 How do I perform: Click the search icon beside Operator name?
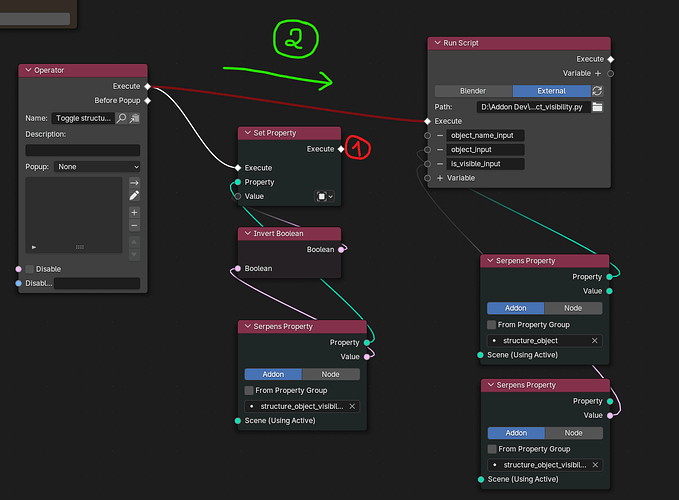pos(122,118)
